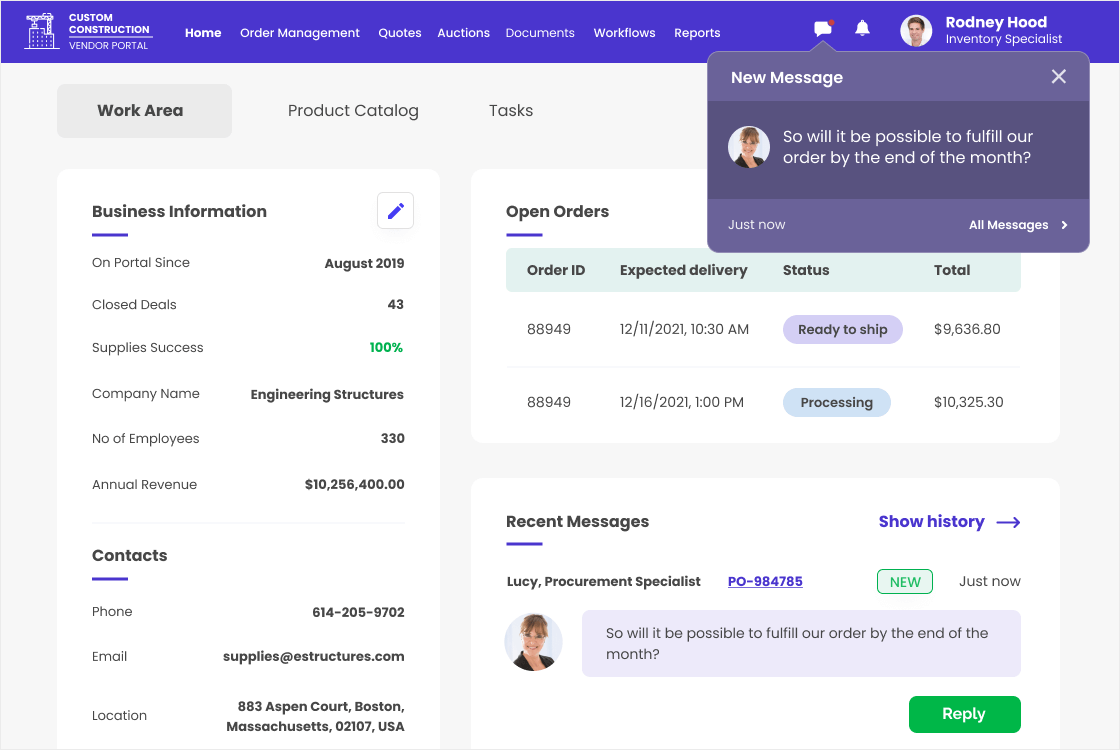Click Lucy, Procurement Specialist sender name
This screenshot has height=750, width=1120.
[603, 581]
